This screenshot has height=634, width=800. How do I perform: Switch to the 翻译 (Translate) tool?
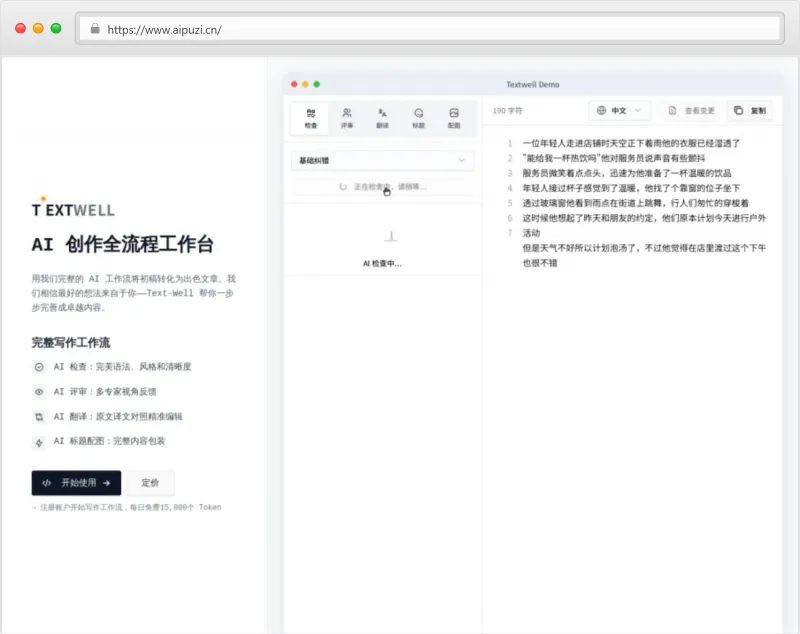click(382, 118)
